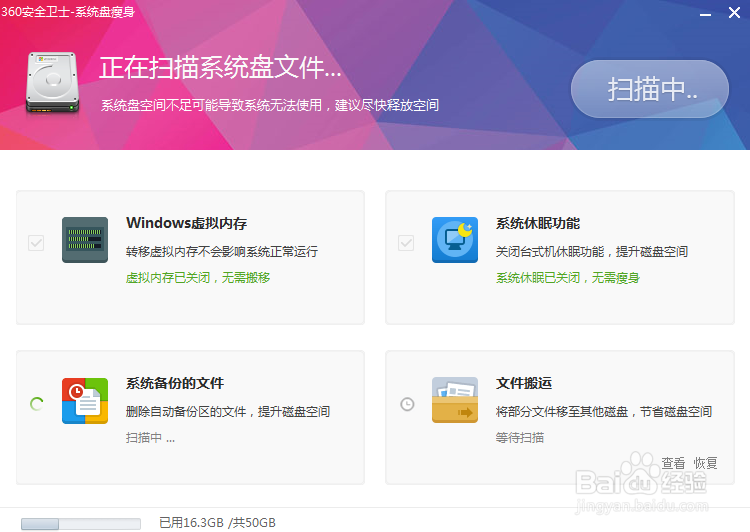
Task: Click the clock icon beside 文件搬运
Action: click(x=407, y=404)
